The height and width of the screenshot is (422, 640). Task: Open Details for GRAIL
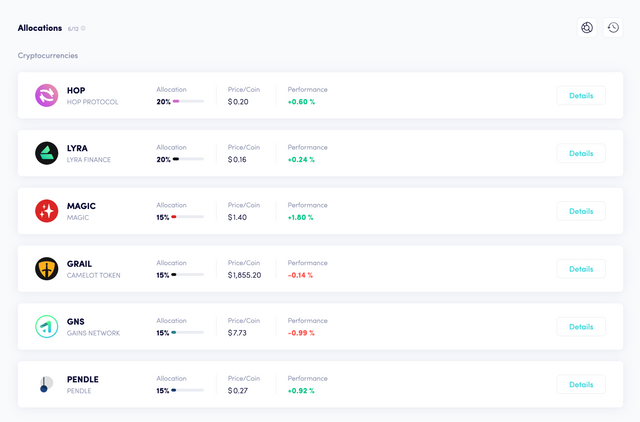pyautogui.click(x=581, y=269)
